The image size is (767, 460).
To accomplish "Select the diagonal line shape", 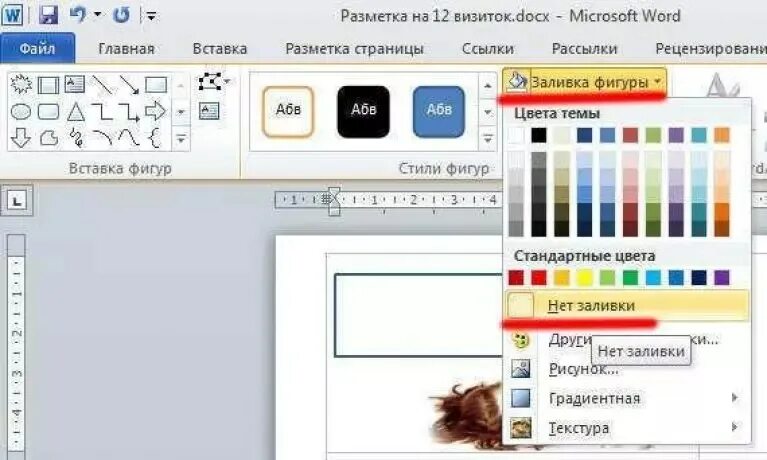I will click(102, 85).
